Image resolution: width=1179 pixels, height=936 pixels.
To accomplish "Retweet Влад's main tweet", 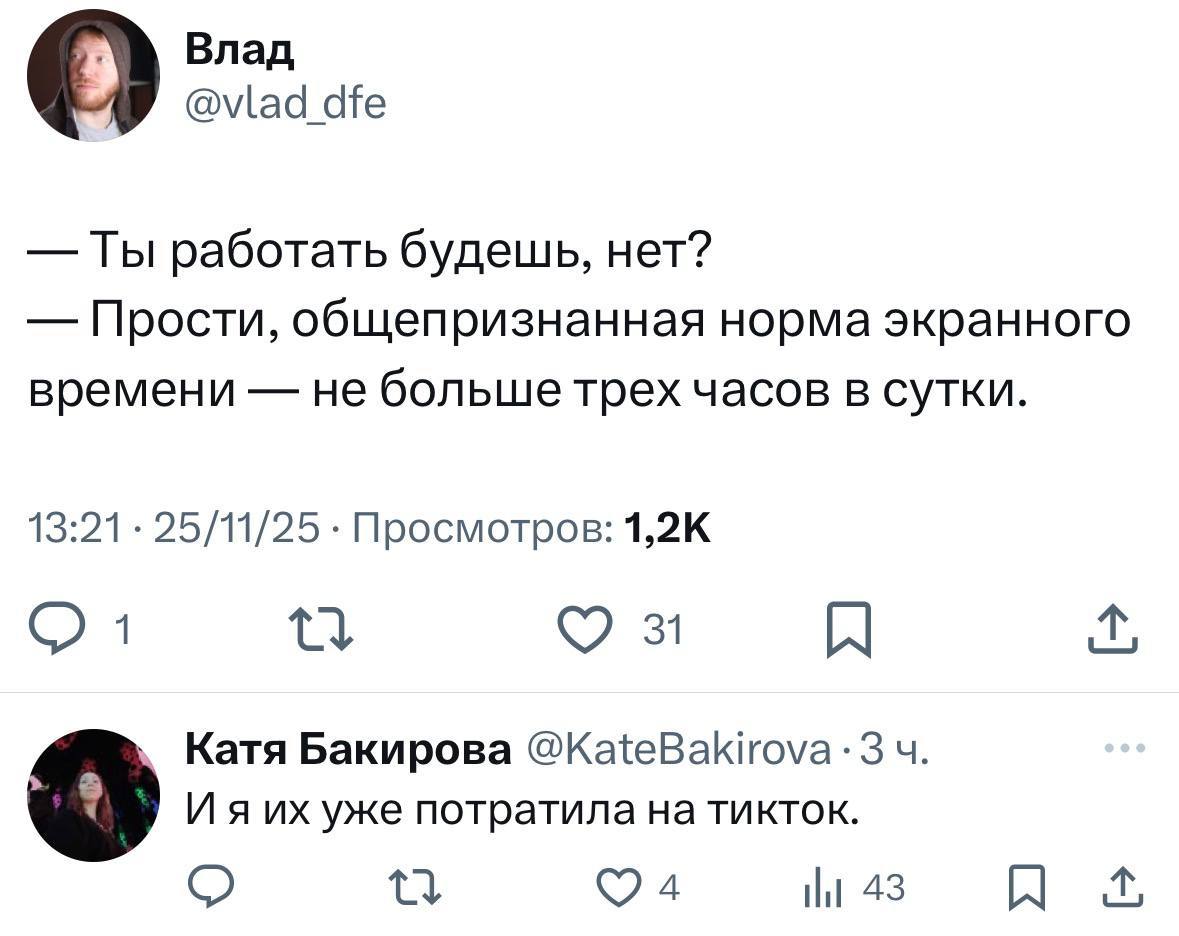I will [320, 631].
